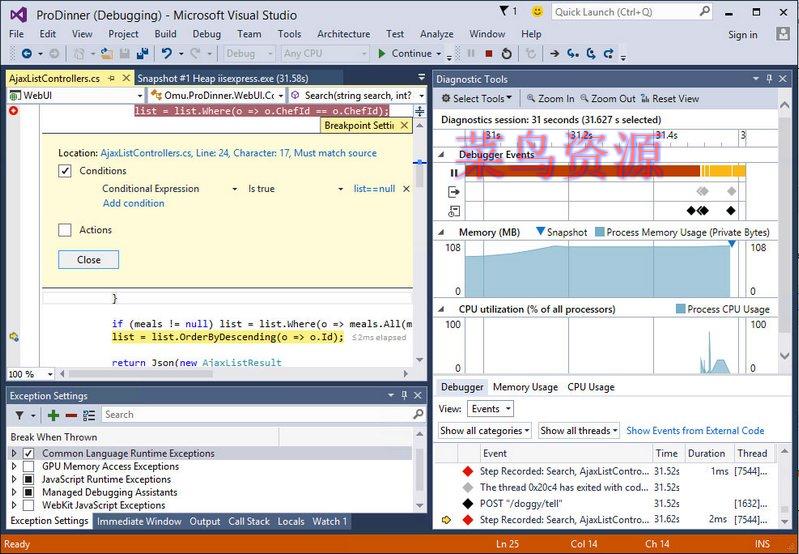Viewport: 799px width, 554px height.
Task: Switch to Memory Usage tab
Action: [x=525, y=387]
